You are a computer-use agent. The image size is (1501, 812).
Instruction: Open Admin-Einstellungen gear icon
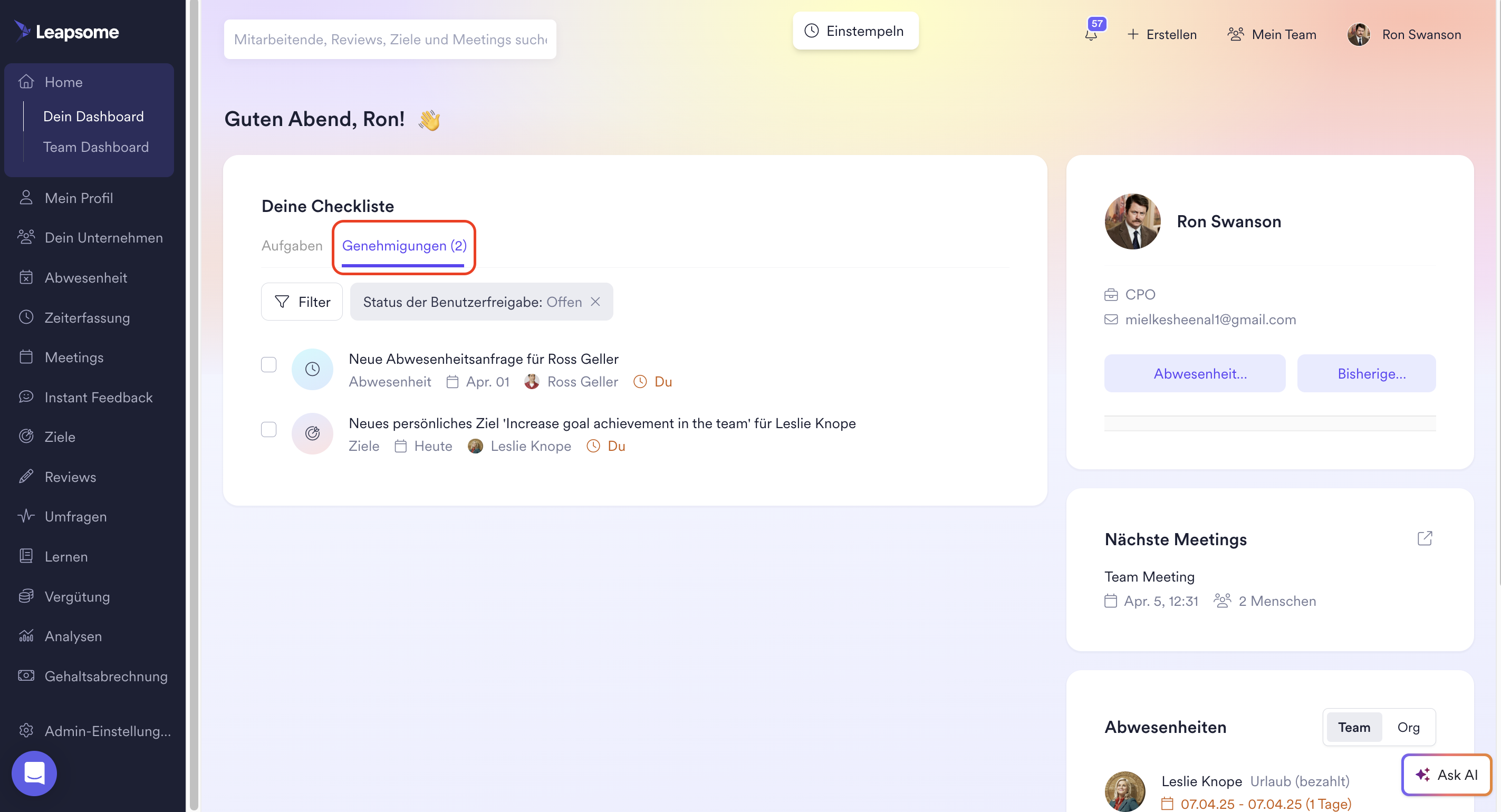[26, 730]
